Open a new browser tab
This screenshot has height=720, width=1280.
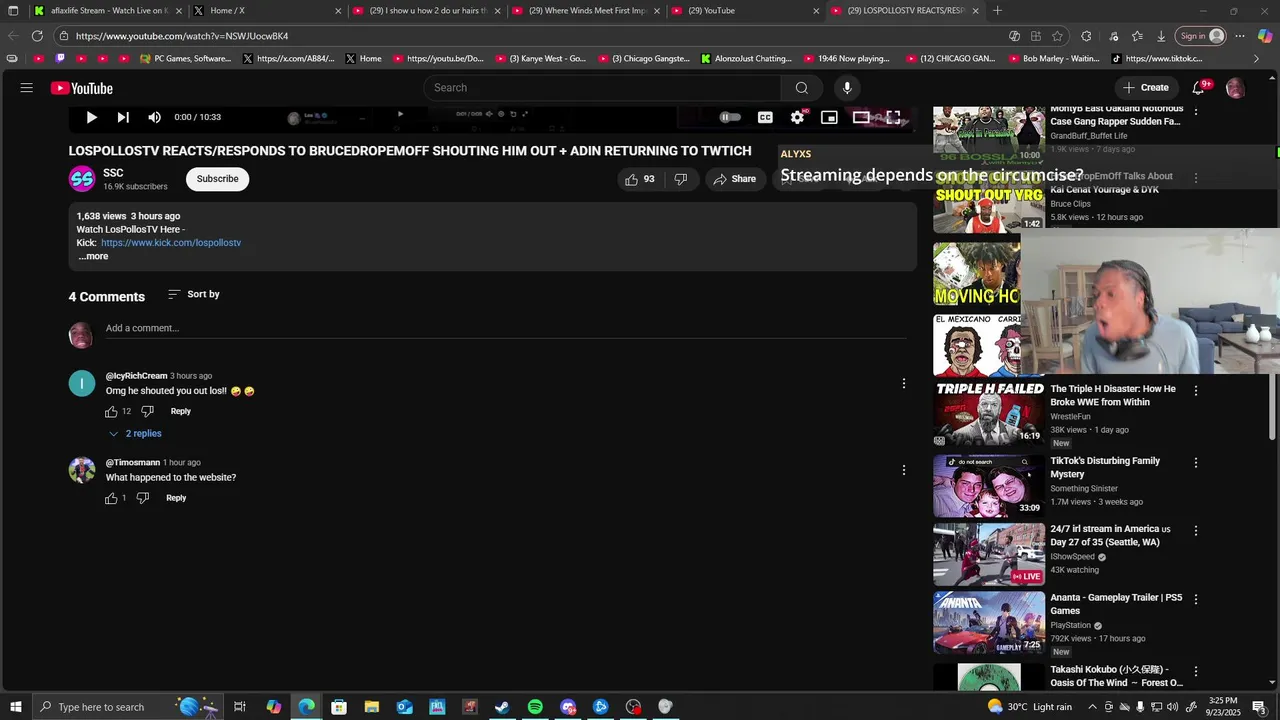click(x=997, y=11)
